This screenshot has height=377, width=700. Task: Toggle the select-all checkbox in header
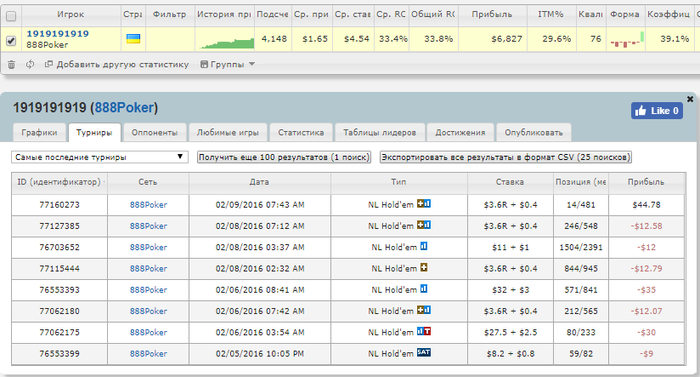tap(11, 16)
